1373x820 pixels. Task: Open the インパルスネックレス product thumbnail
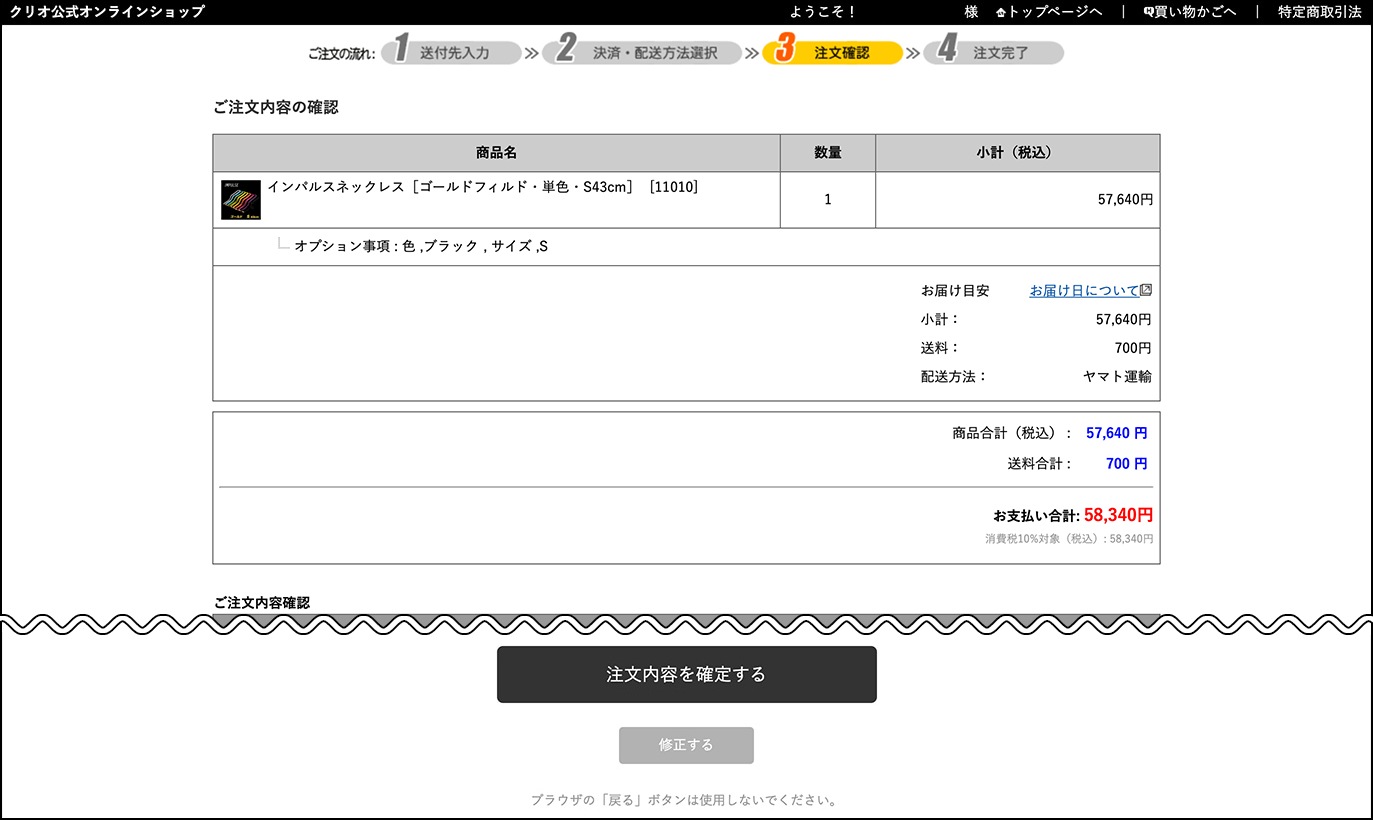pyautogui.click(x=241, y=200)
